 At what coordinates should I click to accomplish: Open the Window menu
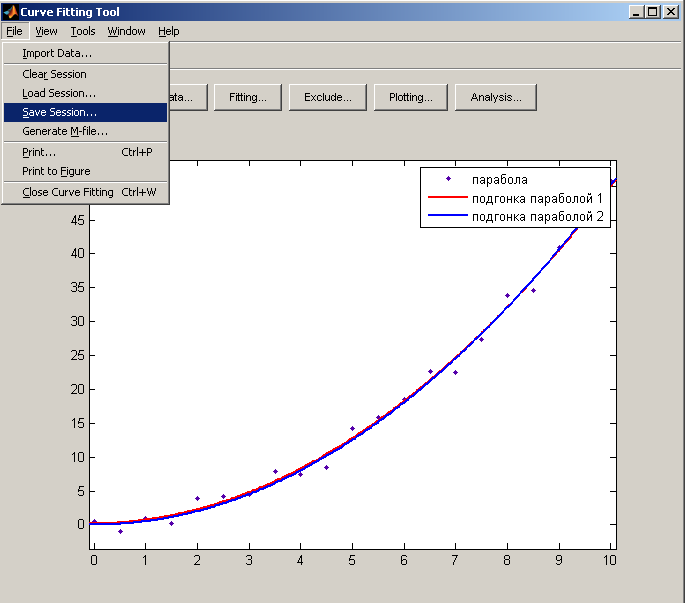click(x=126, y=31)
